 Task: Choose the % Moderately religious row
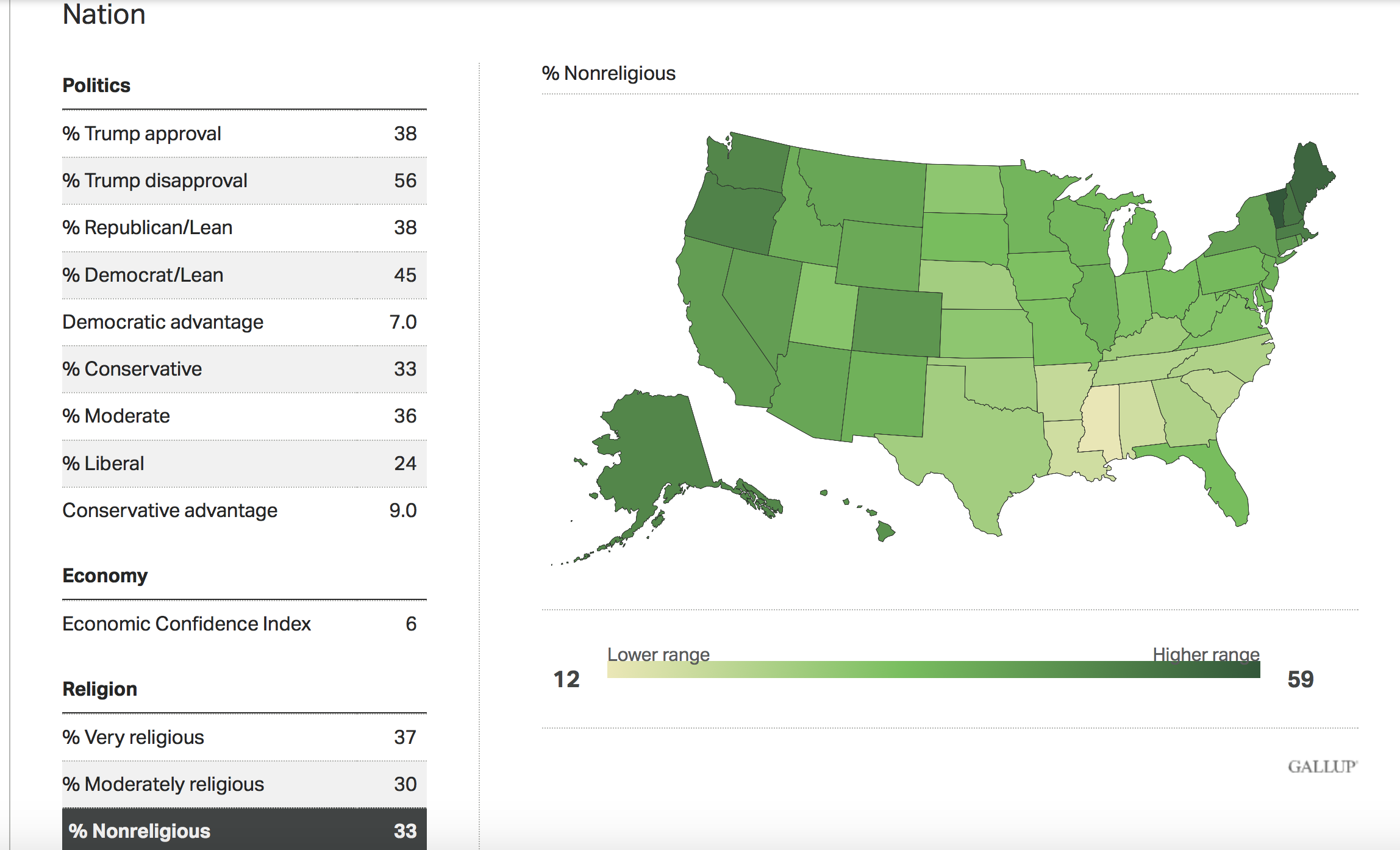(244, 784)
